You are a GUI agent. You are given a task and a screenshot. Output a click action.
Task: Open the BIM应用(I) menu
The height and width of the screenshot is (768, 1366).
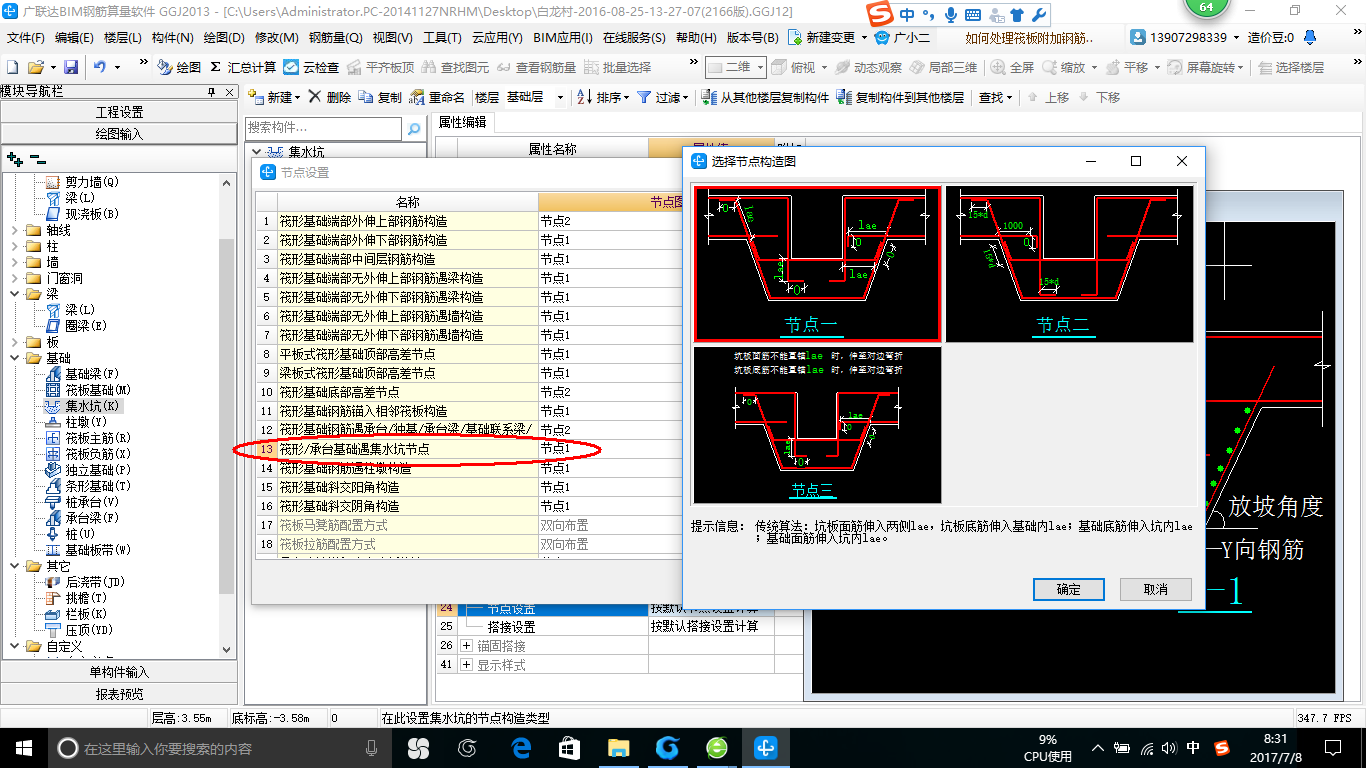pyautogui.click(x=563, y=38)
